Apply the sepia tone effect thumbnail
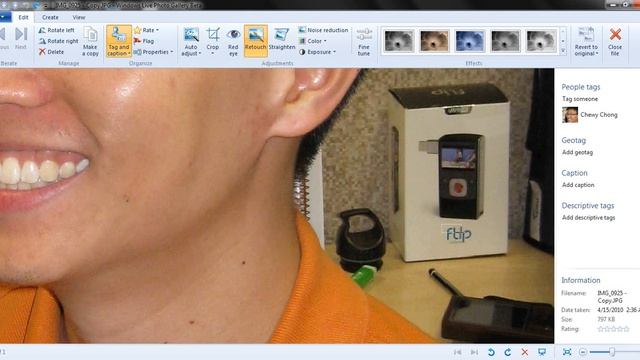This screenshot has width=640, height=360. (x=434, y=40)
